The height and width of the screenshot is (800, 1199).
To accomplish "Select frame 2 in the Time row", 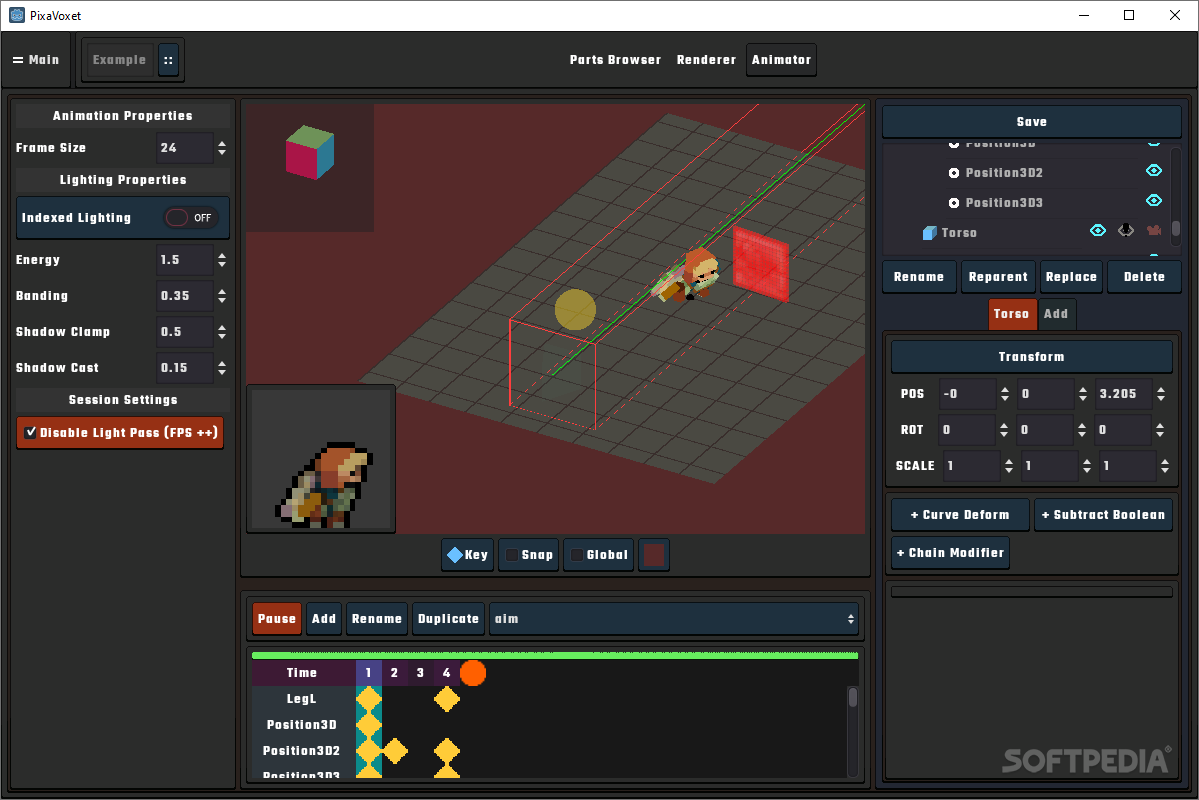I will pos(394,673).
